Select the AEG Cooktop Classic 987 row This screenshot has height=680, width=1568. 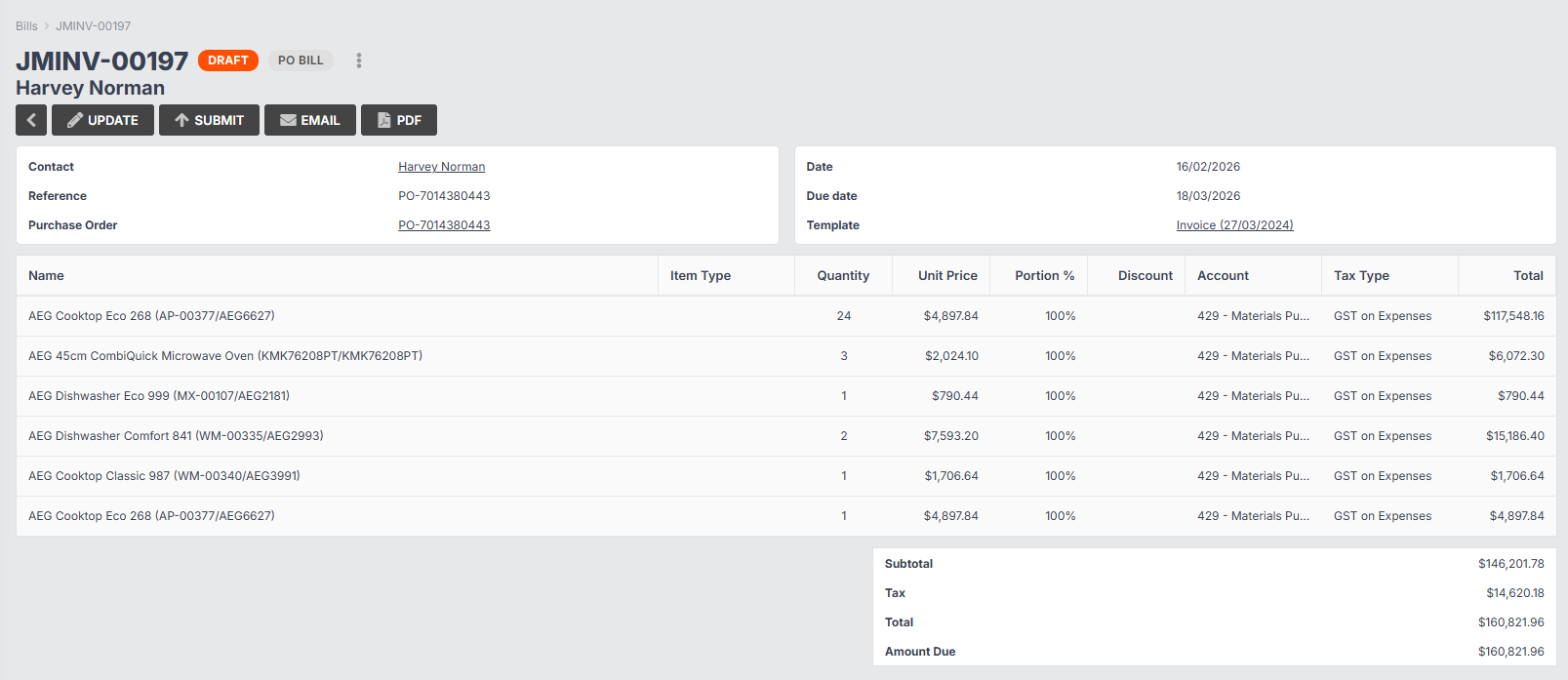coord(786,476)
